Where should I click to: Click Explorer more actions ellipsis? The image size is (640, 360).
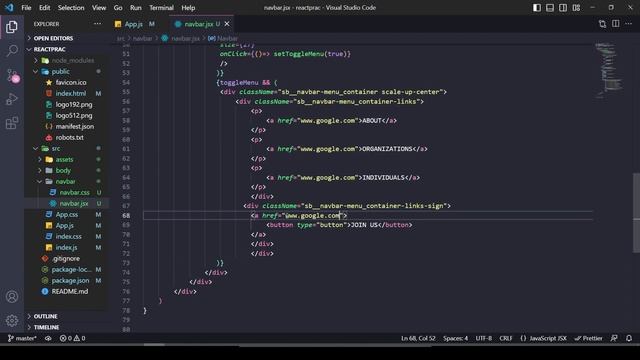coord(97,24)
